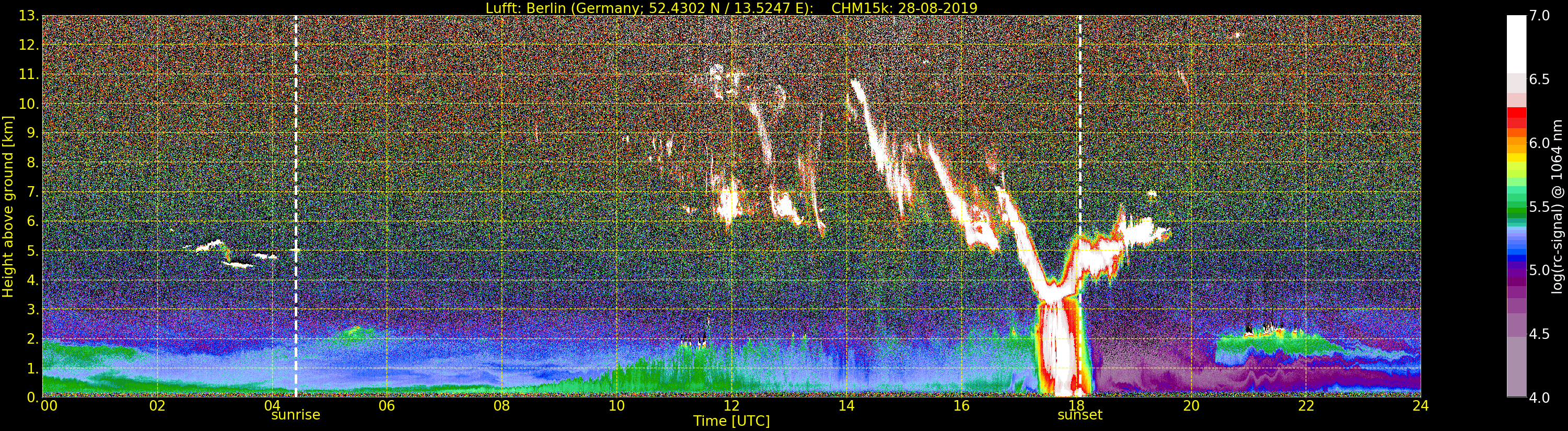Click the y-axis tick label '4.'
Viewport: 1568px width, 431px height.
click(x=32, y=280)
